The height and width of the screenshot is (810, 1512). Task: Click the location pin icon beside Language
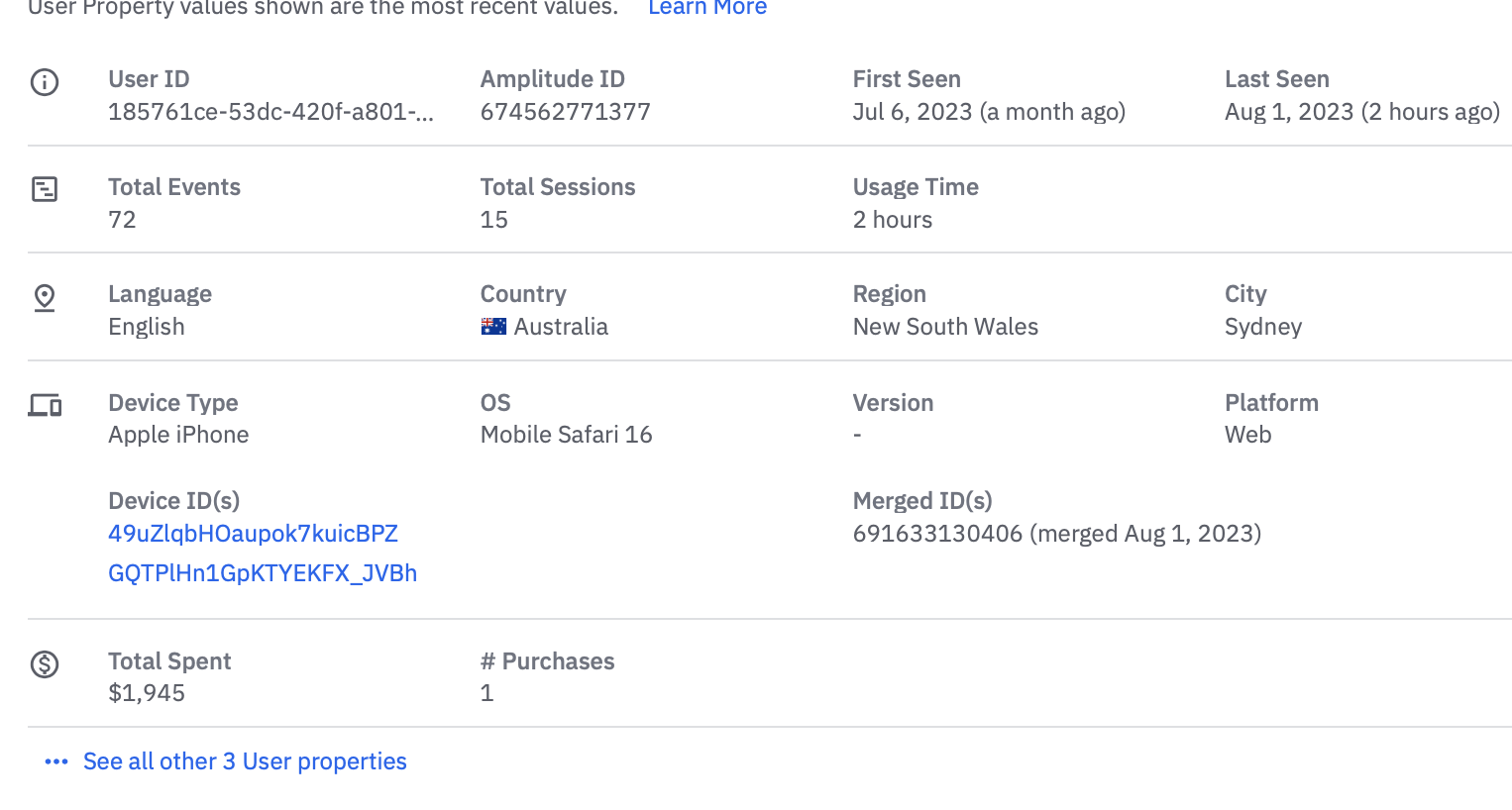(45, 297)
